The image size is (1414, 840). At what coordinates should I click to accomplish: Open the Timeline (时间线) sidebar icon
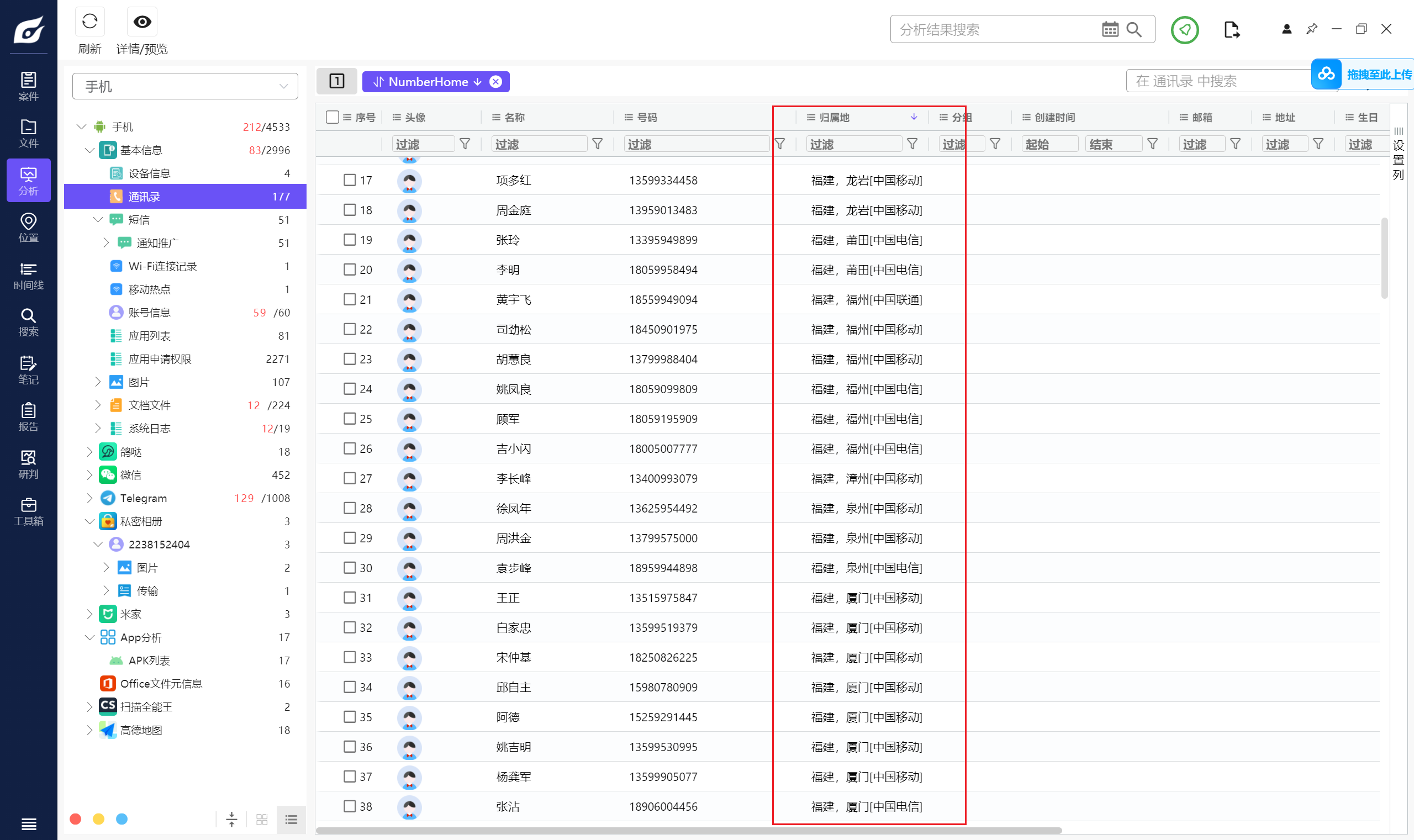(28, 276)
